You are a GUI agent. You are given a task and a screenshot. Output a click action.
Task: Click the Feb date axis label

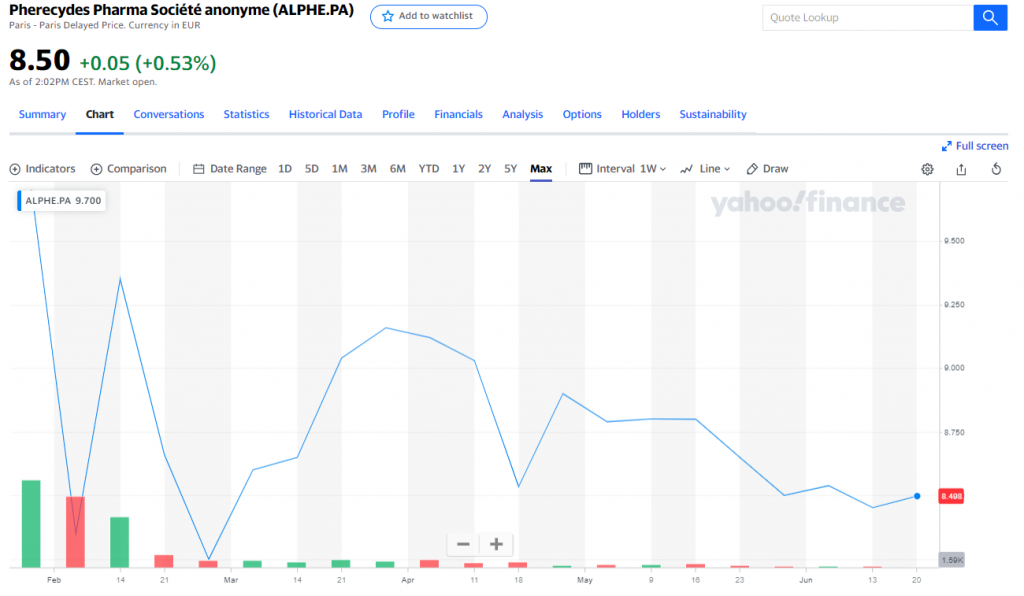54,580
